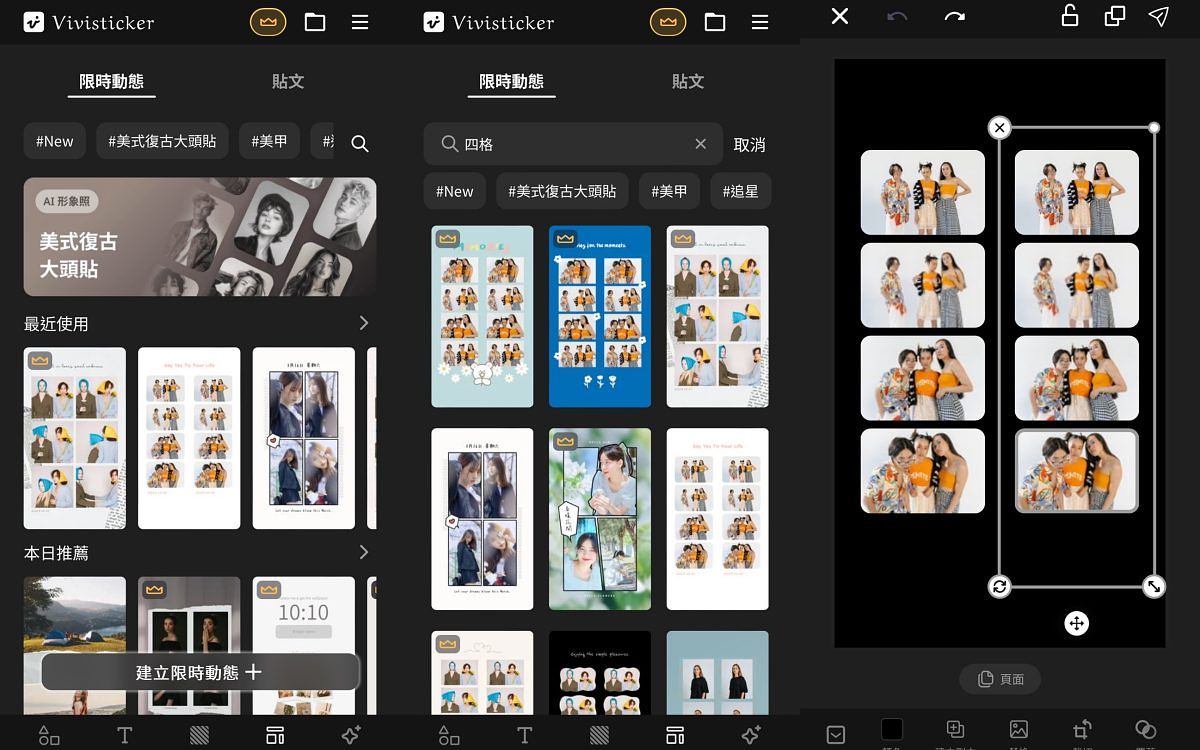Expand the 本日推薦 section arrow
This screenshot has height=750, width=1200.
pyautogui.click(x=363, y=552)
